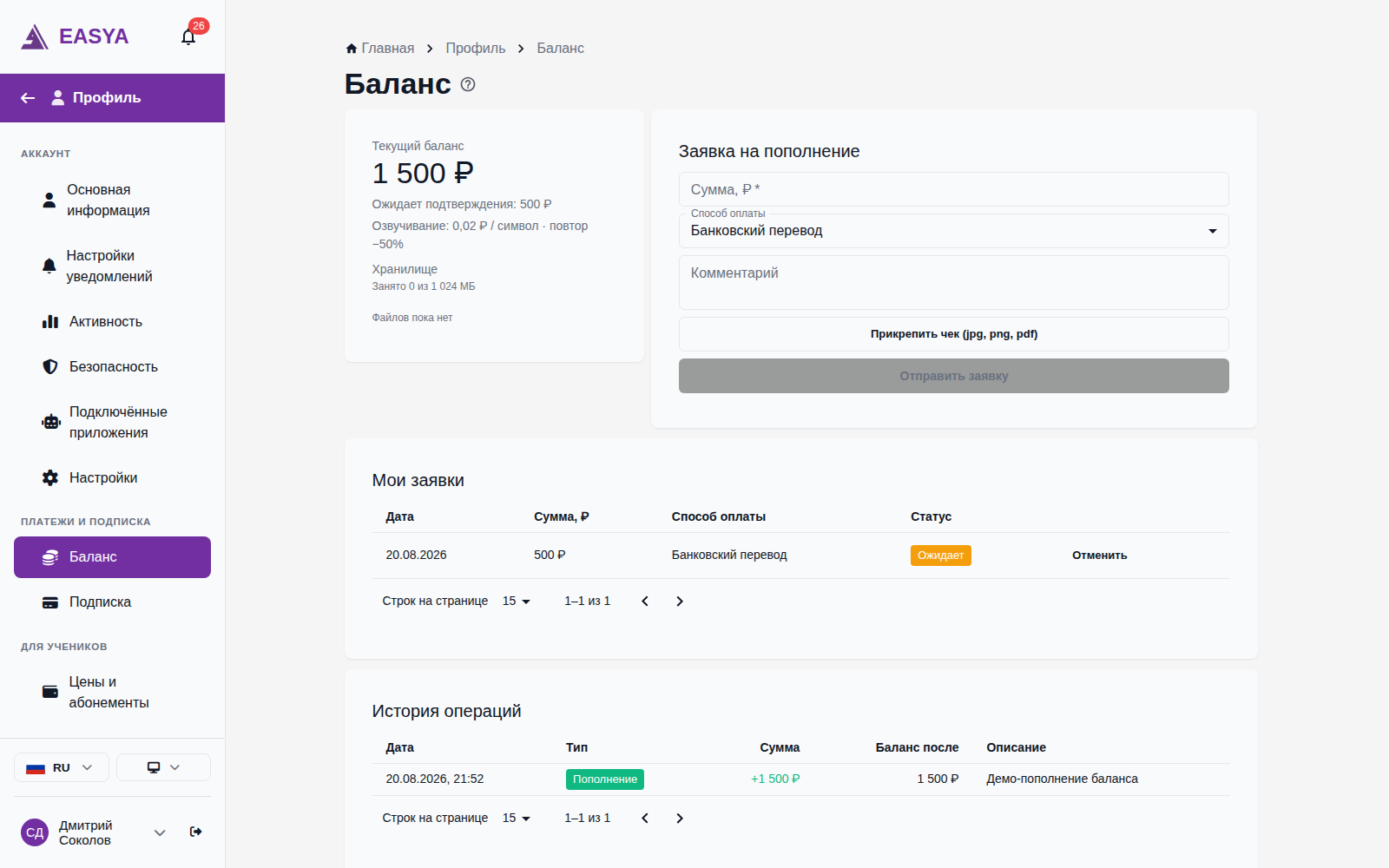The height and width of the screenshot is (868, 1389).
Task: Click the logout icon near Дмитрий Соколов
Action: 196,832
